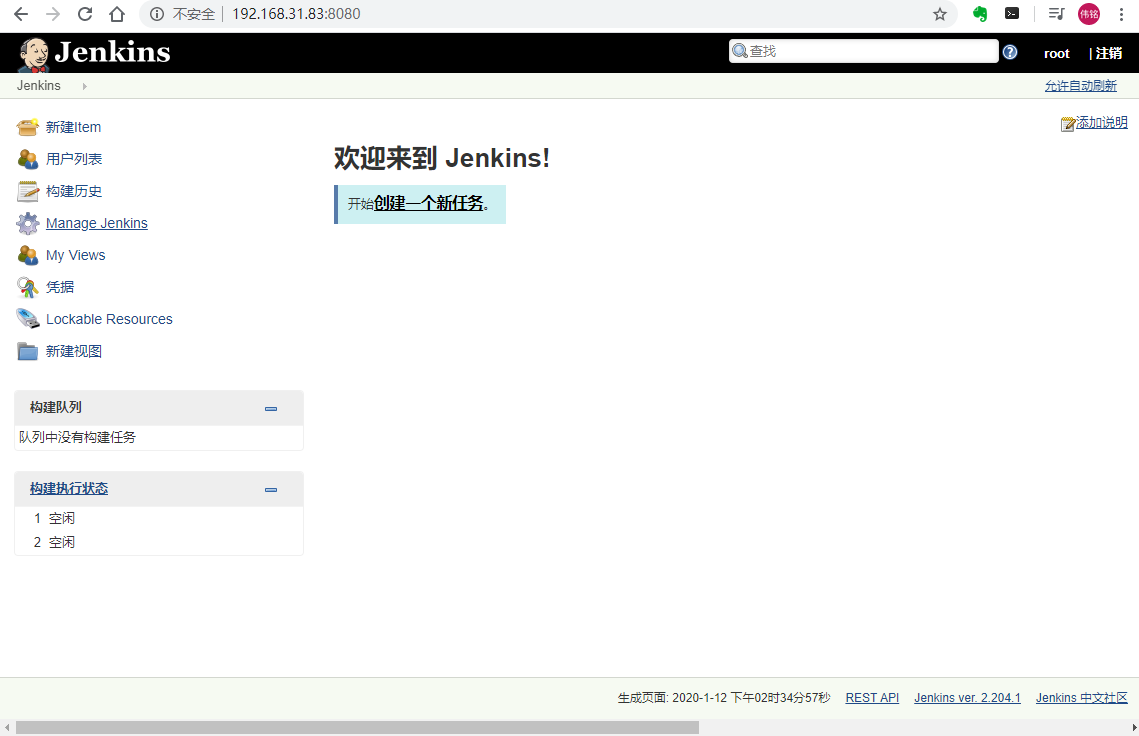Click the 用户列表 people icon
This screenshot has width=1139, height=736.
[x=28, y=159]
